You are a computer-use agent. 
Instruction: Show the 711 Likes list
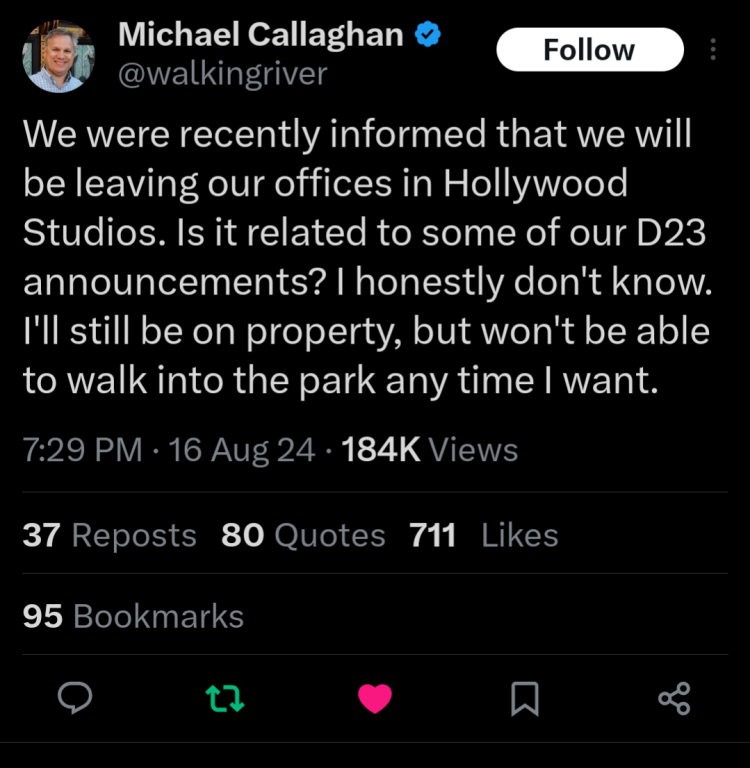[x=483, y=535]
